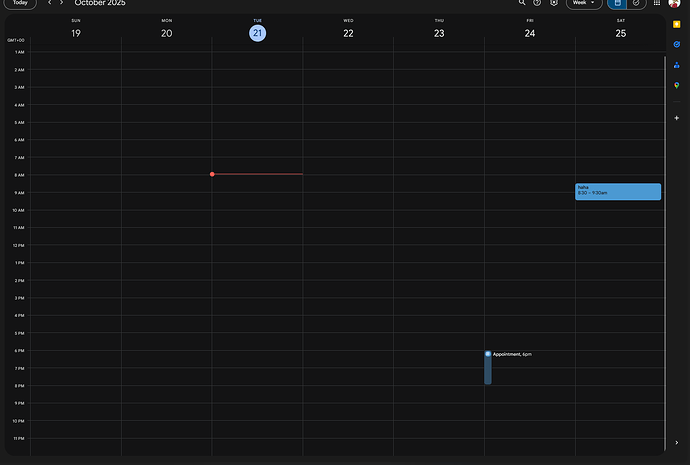The width and height of the screenshot is (690, 465).
Task: Open the calendar search icon
Action: 522,3
